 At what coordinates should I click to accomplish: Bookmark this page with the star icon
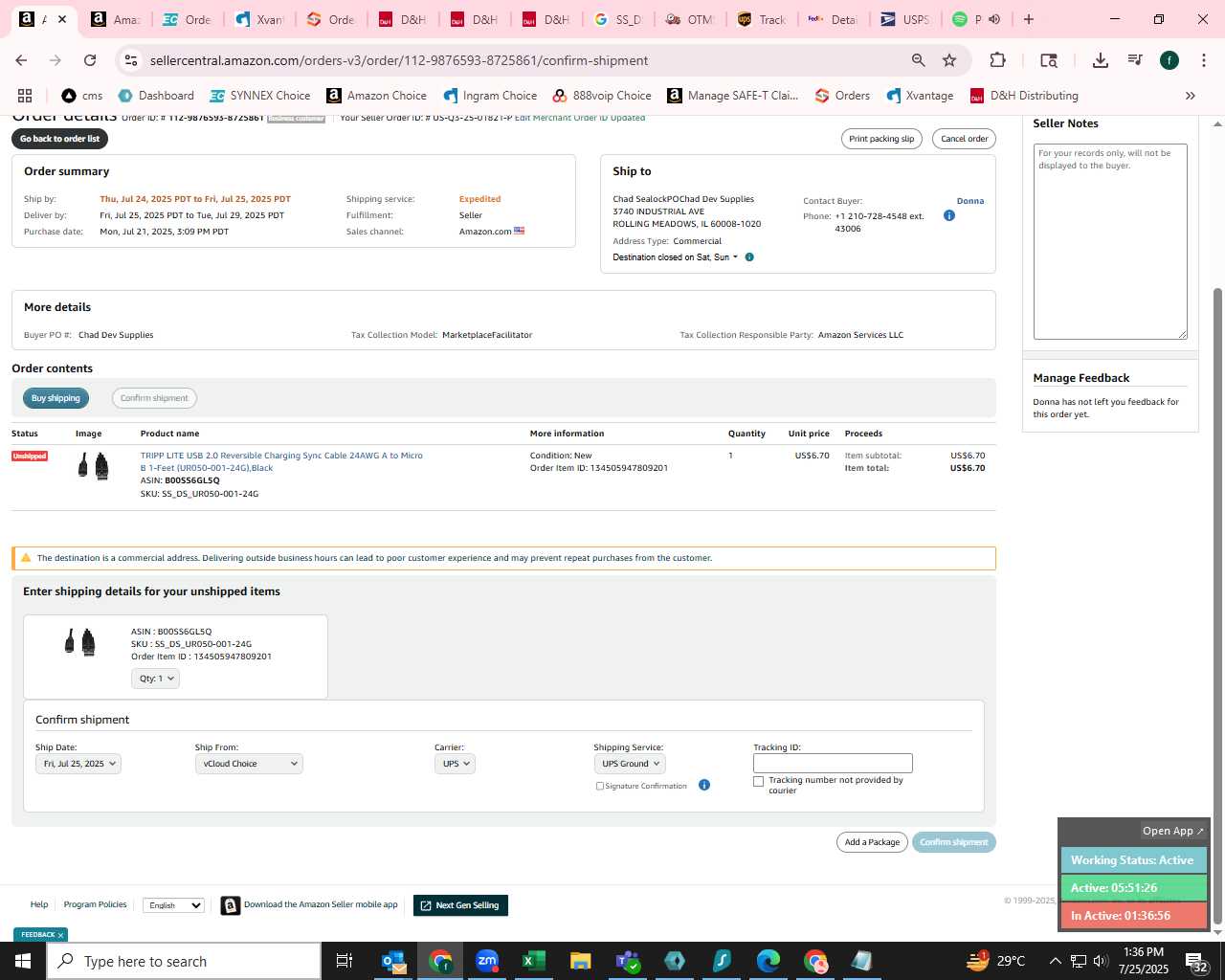pos(949,60)
